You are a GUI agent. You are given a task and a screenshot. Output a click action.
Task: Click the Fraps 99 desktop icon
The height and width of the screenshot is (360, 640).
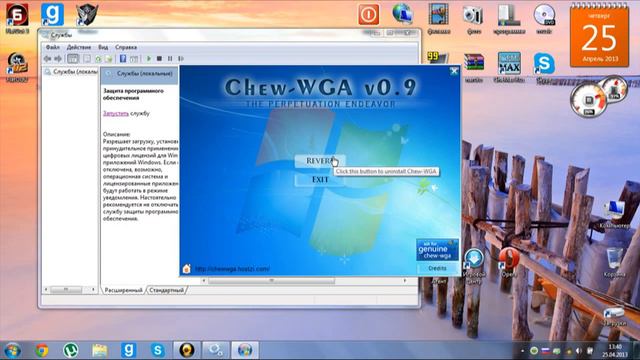pos(437,58)
